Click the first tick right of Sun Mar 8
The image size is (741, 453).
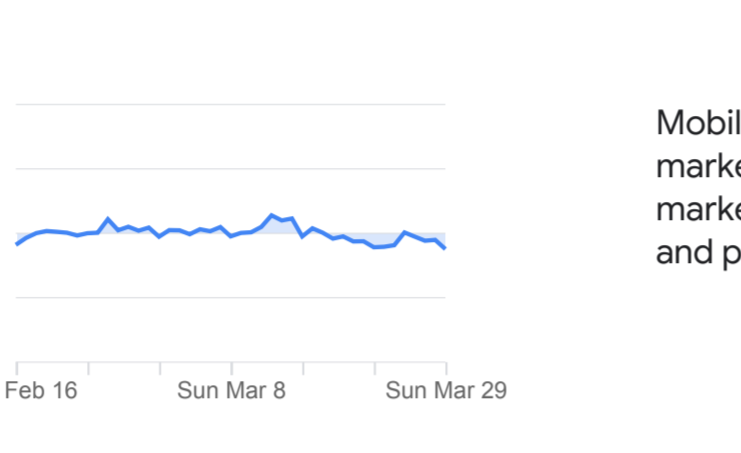coord(303,368)
